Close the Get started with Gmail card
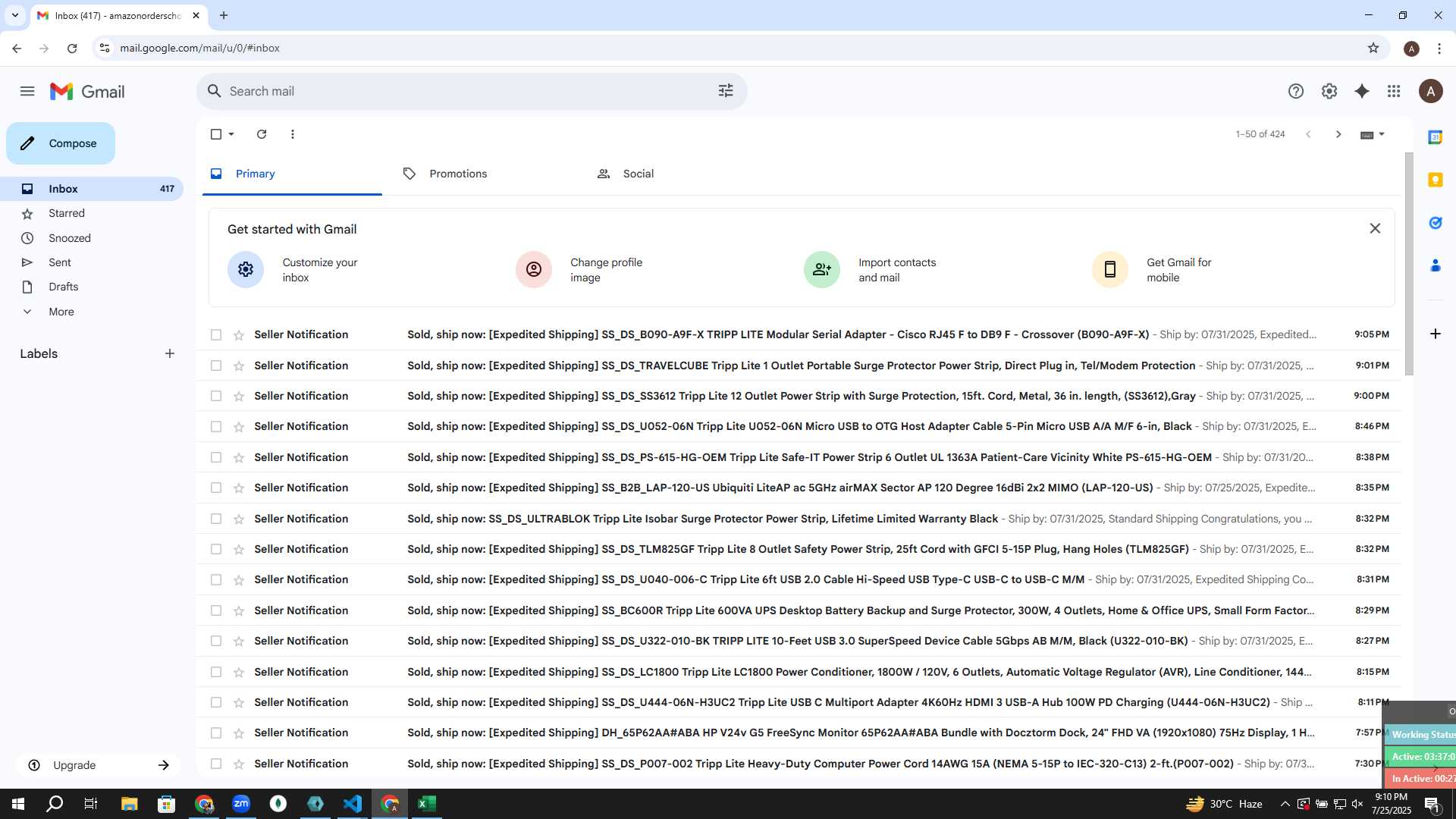Image resolution: width=1456 pixels, height=819 pixels. 1375,228
